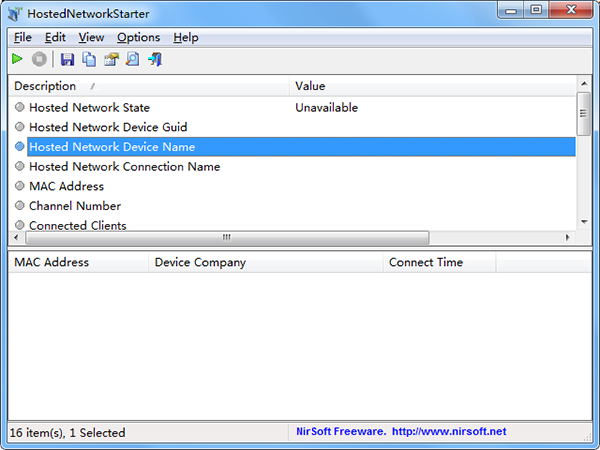Open the Help menu
The width and height of the screenshot is (600, 450).
(x=186, y=38)
